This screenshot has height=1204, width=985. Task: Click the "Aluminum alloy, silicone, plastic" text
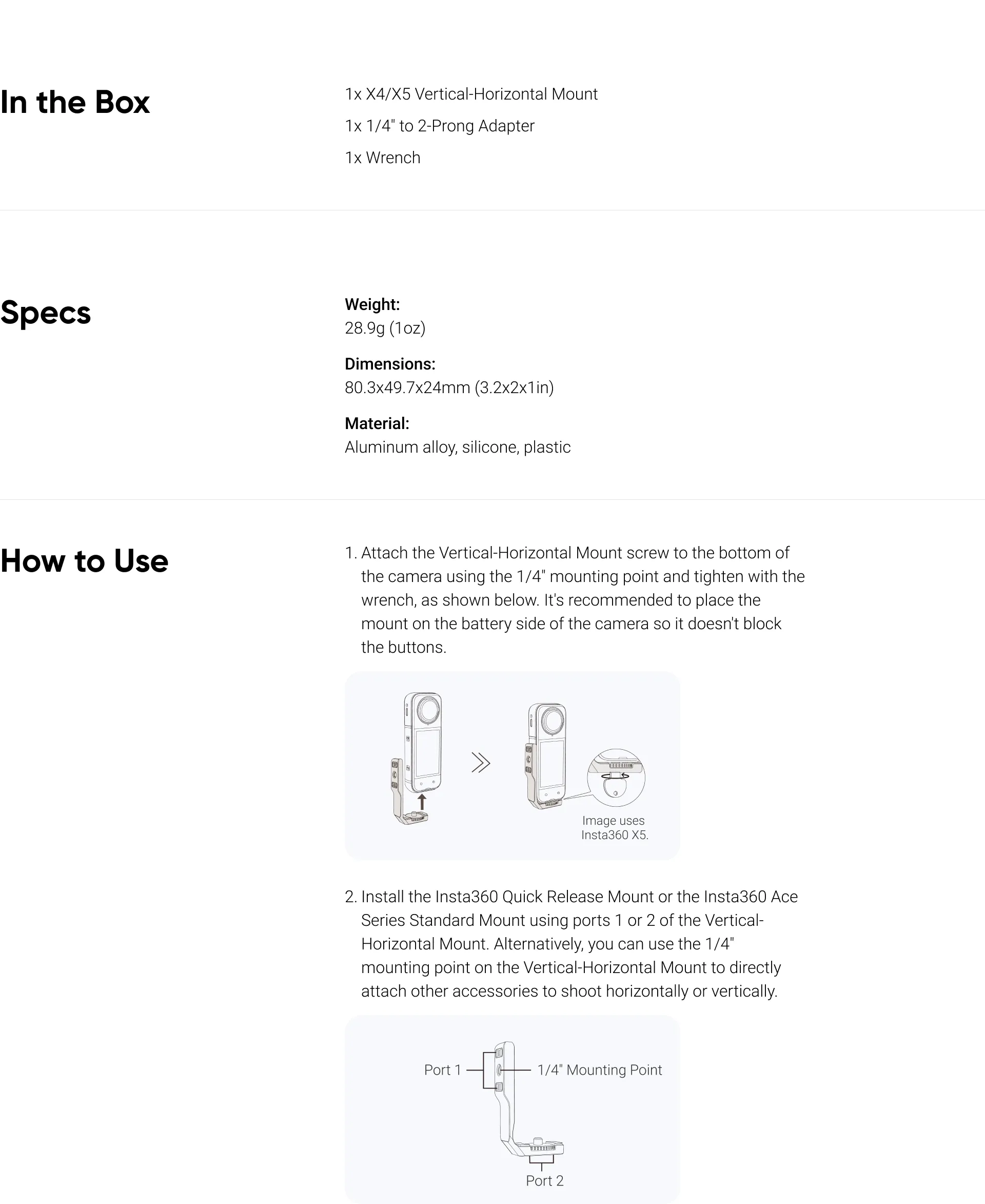coord(457,448)
